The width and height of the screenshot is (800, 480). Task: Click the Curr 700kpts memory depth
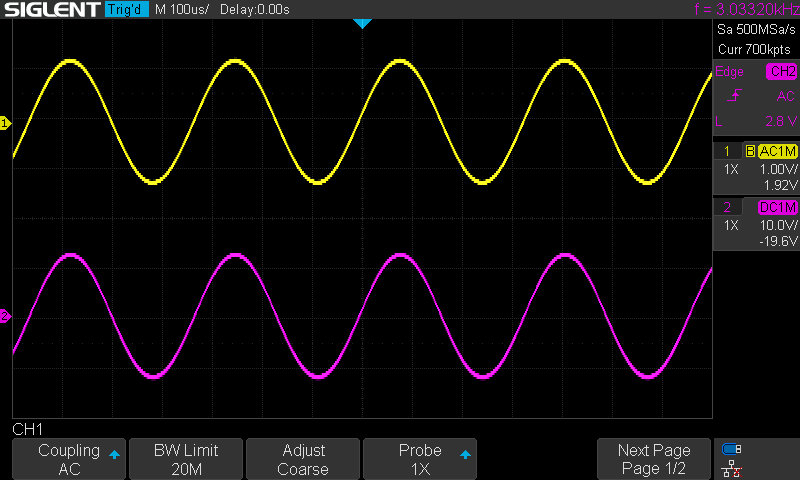tap(754, 49)
